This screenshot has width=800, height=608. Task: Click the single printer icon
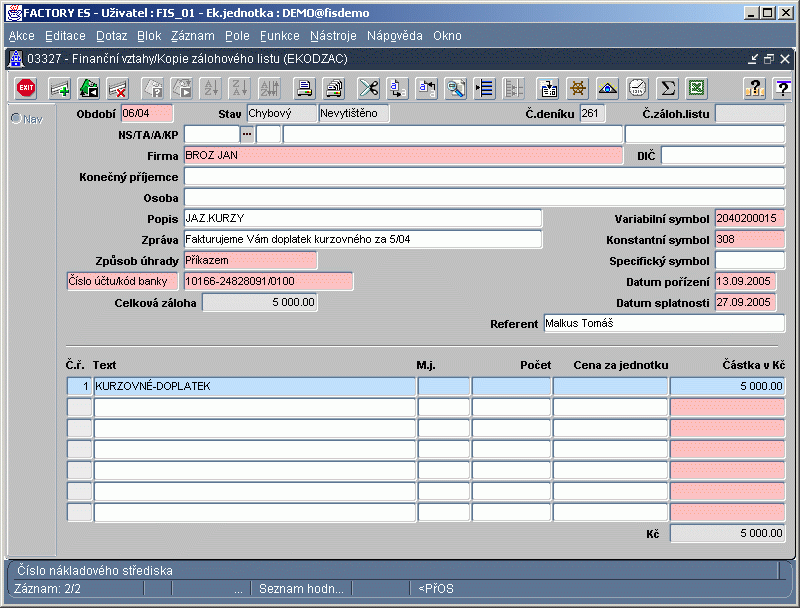[305, 88]
